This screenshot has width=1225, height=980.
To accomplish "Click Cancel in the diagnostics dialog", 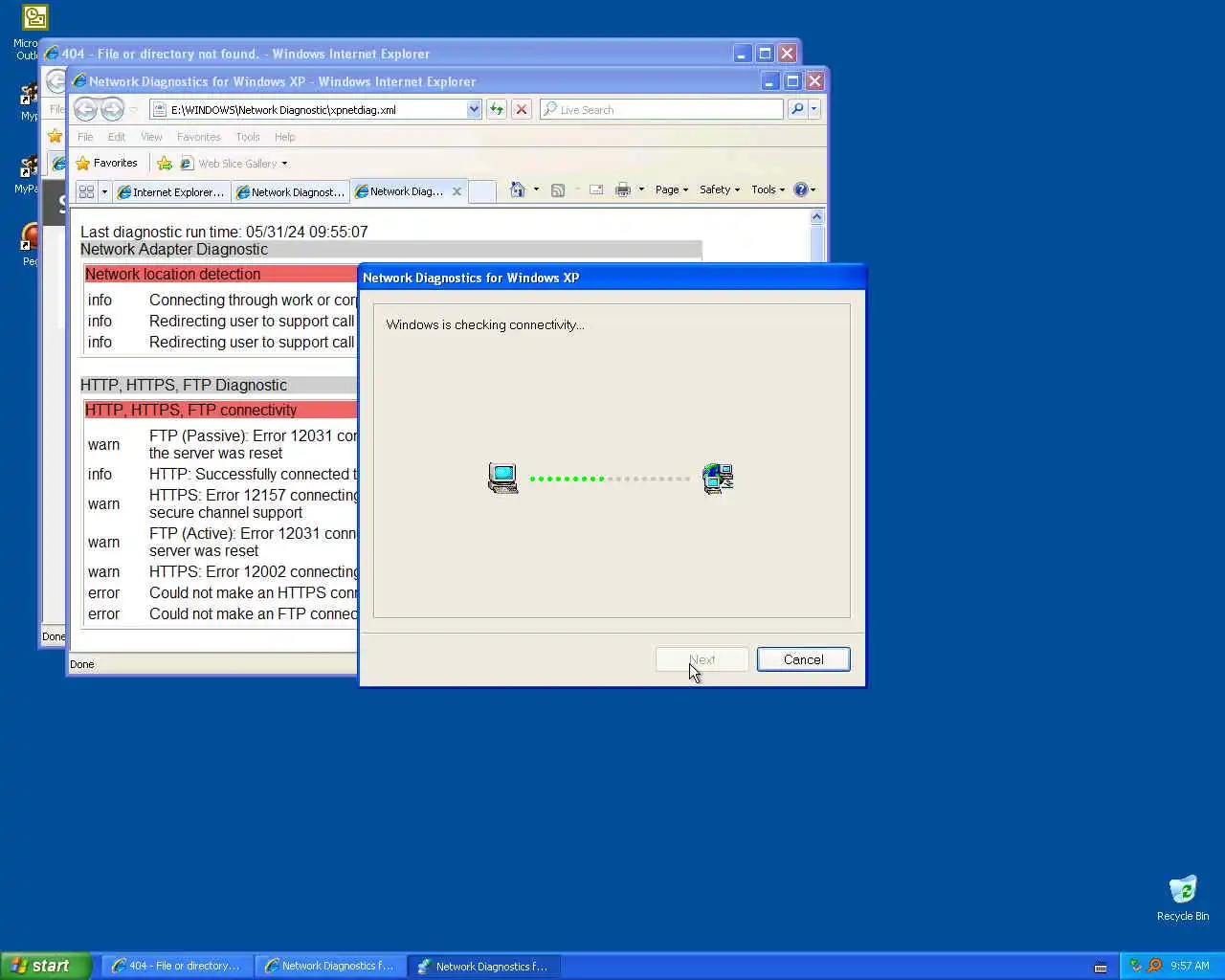I will [x=803, y=659].
